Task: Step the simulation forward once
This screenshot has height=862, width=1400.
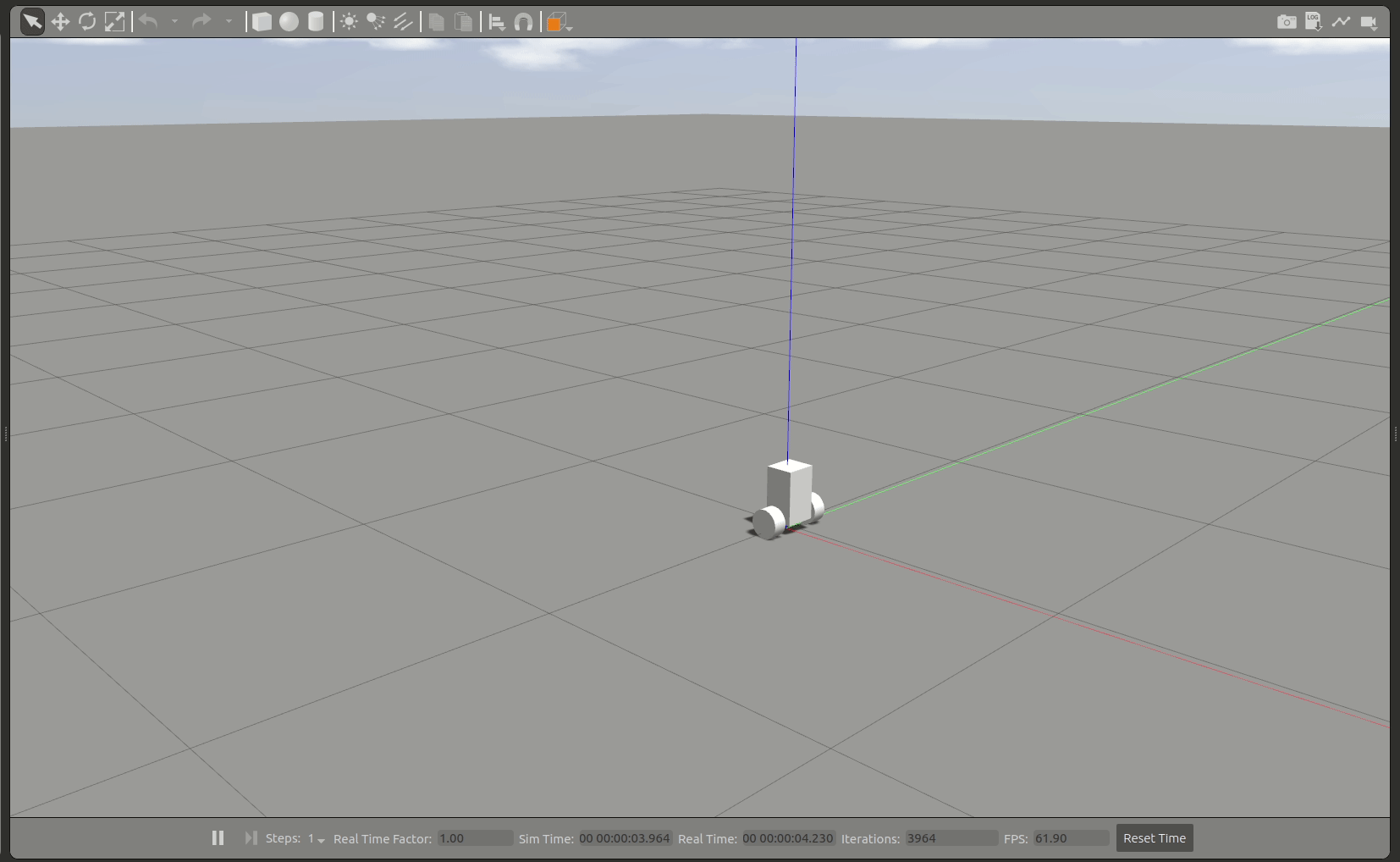Action: (x=251, y=837)
